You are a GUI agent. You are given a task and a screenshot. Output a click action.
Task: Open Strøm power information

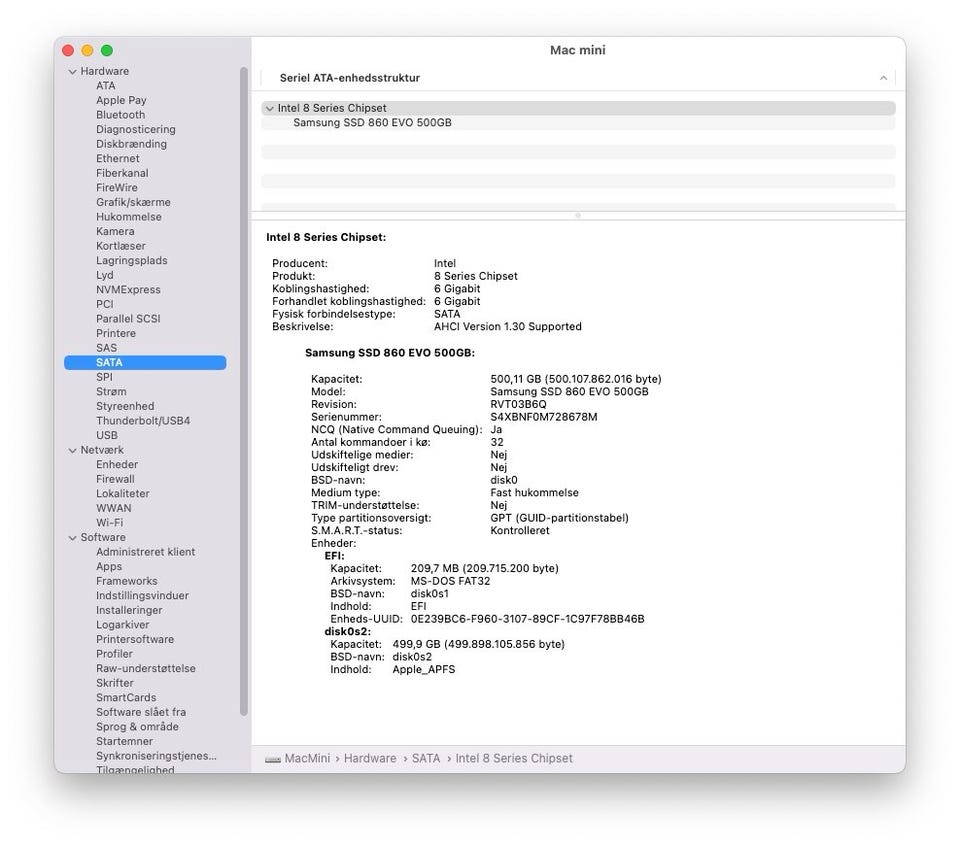tap(111, 392)
